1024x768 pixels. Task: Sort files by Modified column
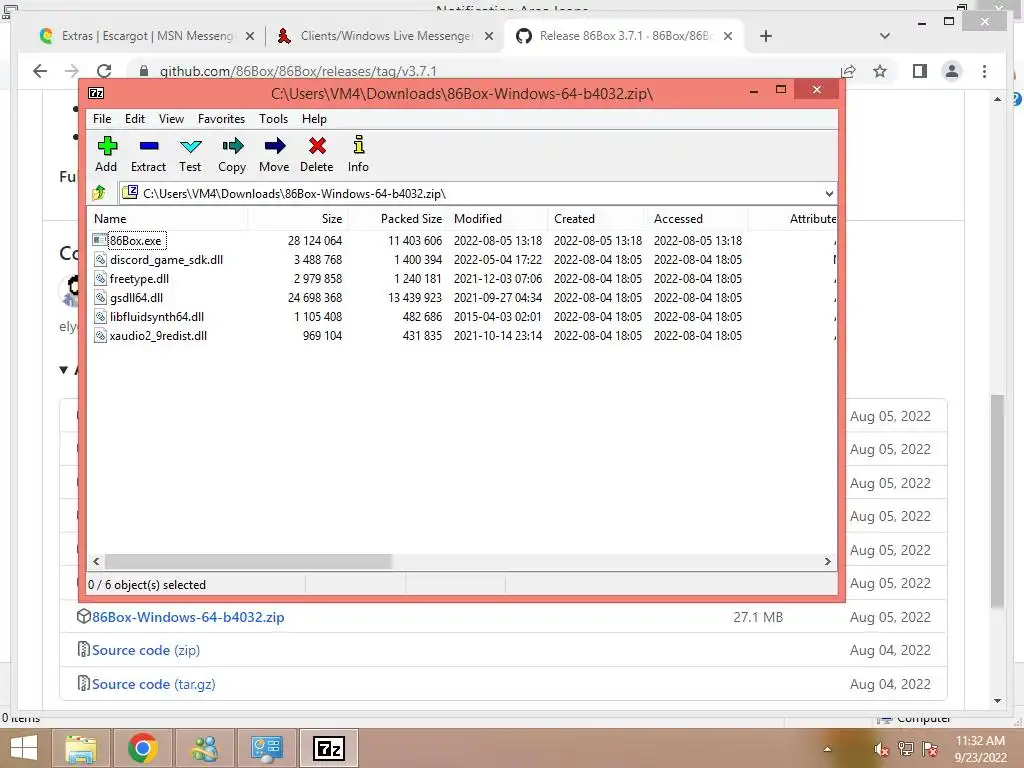click(x=498, y=219)
